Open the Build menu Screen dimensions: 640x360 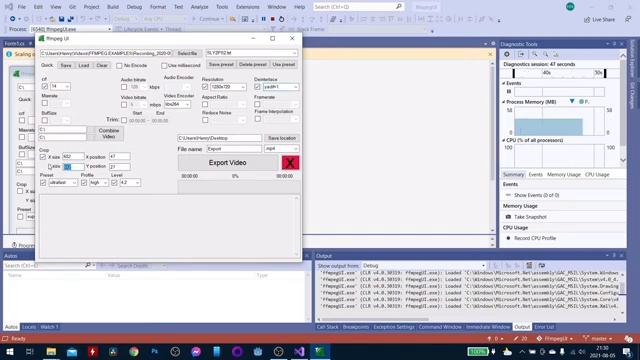pyautogui.click(x=113, y=7)
